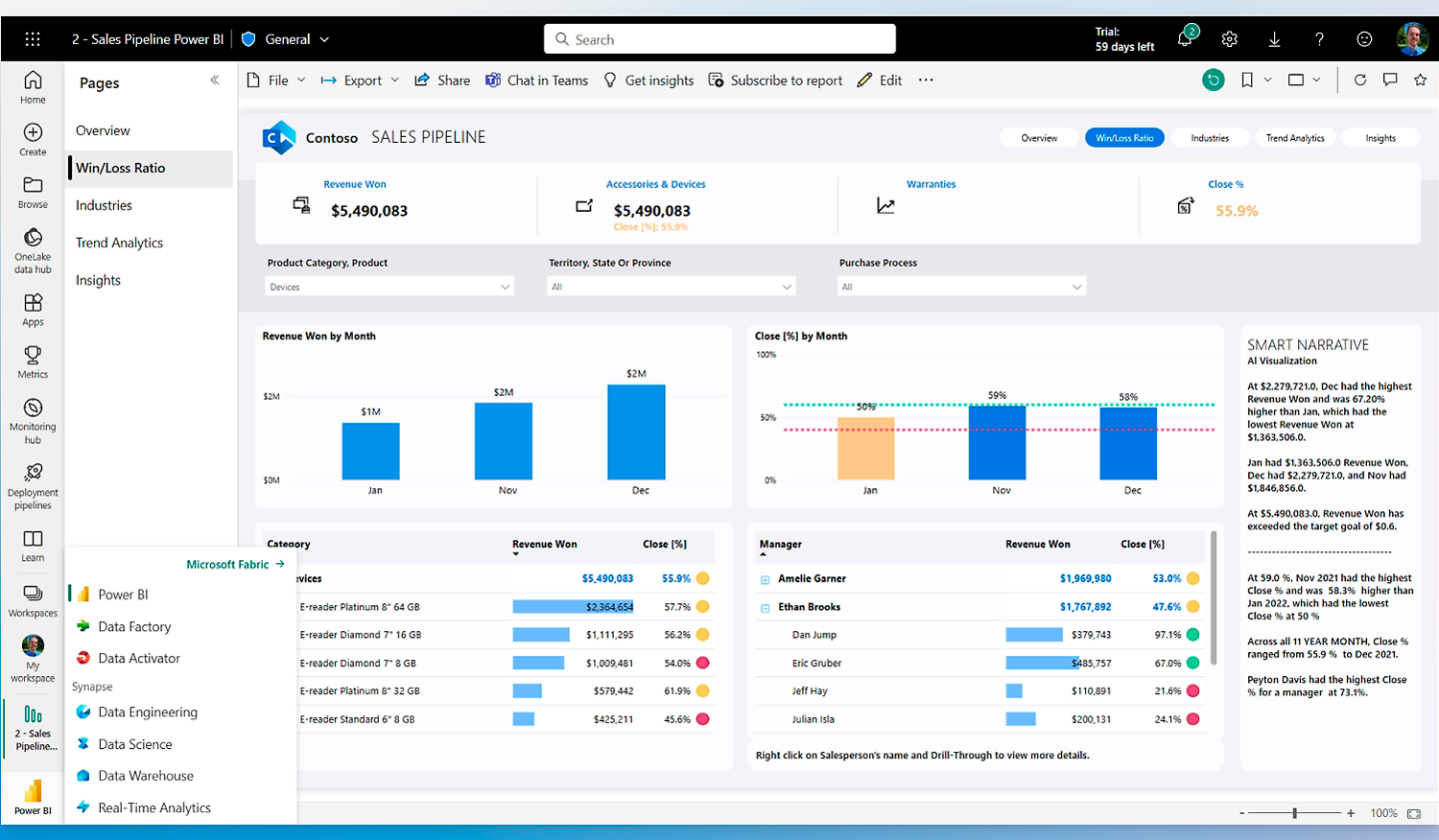
Task: Open the Microsoft Fabric link
Action: tap(235, 564)
